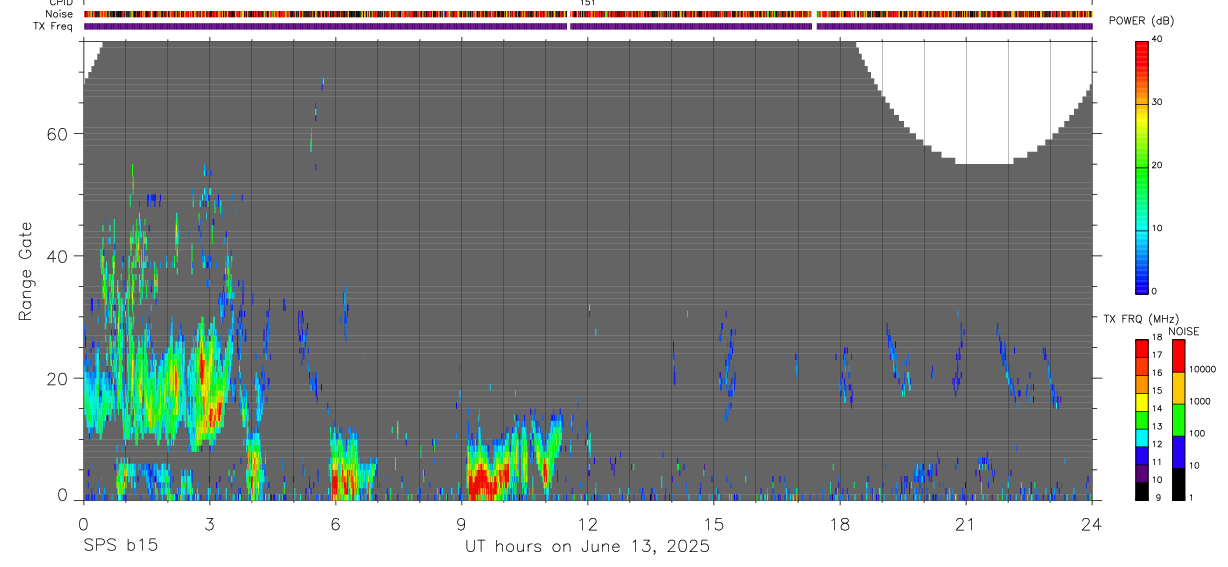
Task: Pick the purple swatch between 10 and 11 MHz
Action: pyautogui.click(x=1141, y=472)
